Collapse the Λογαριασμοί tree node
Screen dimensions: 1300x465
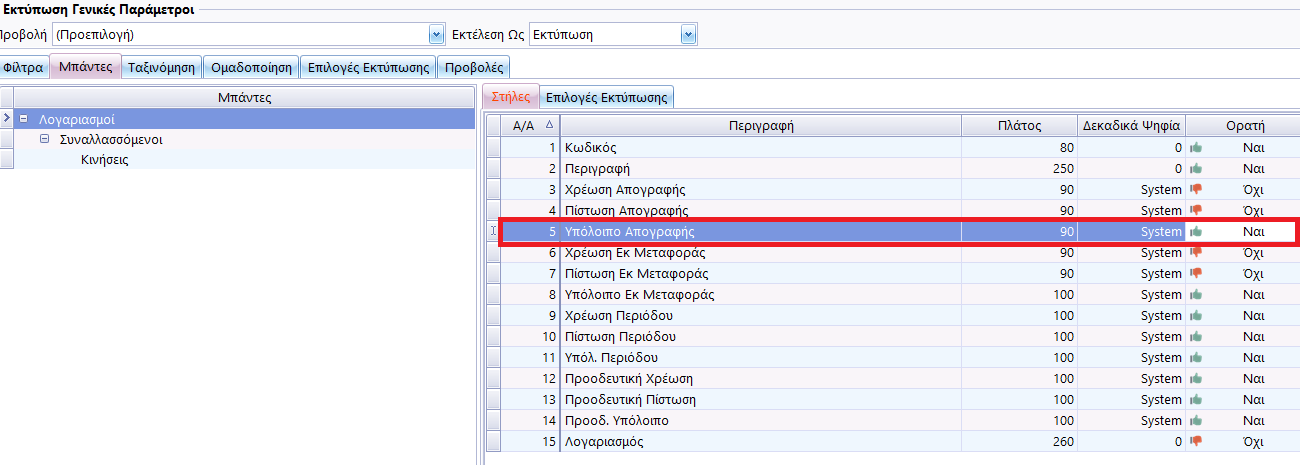click(23, 119)
